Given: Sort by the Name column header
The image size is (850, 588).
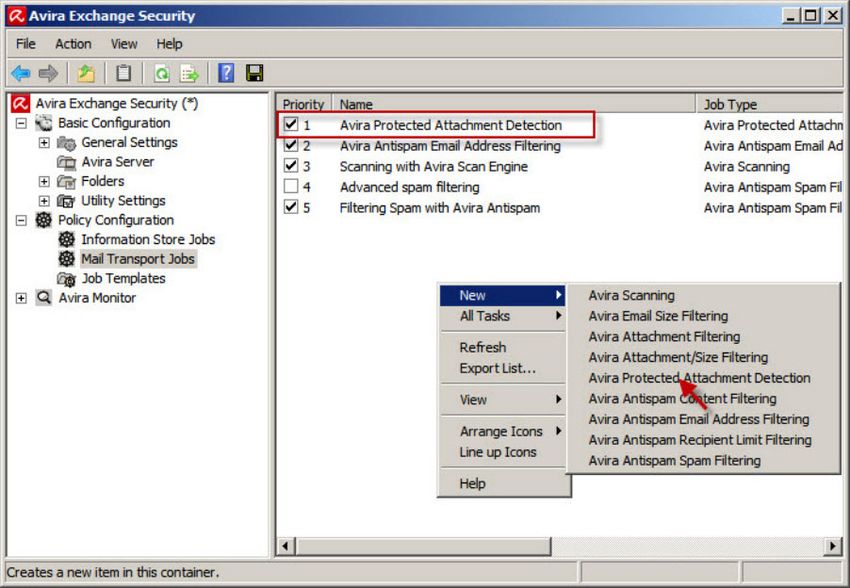Looking at the screenshot, I should 513,104.
